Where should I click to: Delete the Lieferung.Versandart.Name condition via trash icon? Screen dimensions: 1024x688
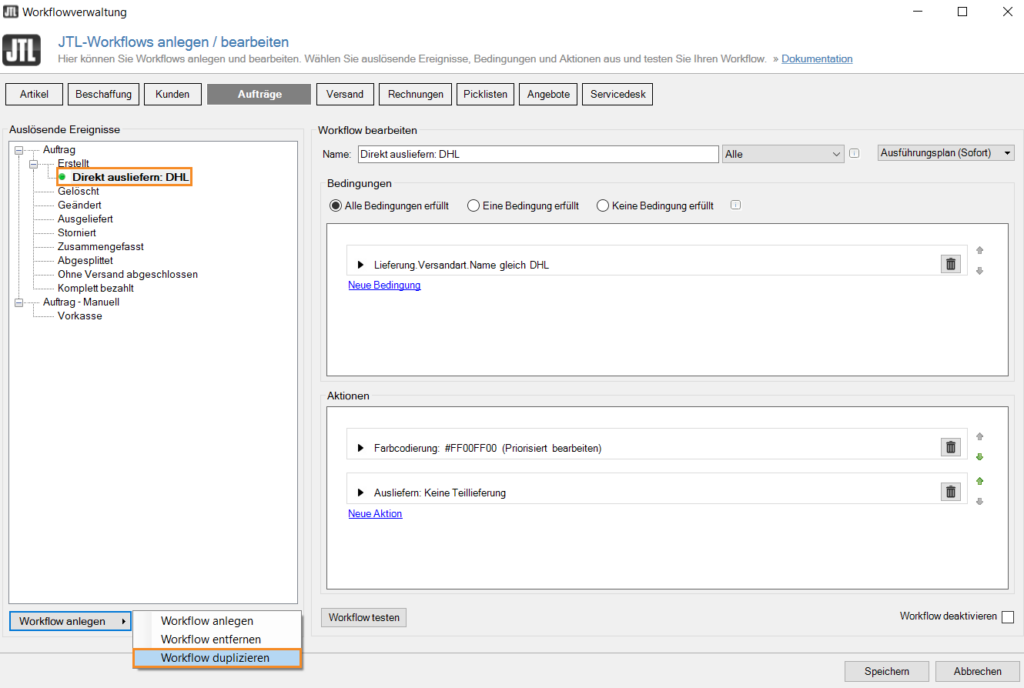(x=949, y=263)
